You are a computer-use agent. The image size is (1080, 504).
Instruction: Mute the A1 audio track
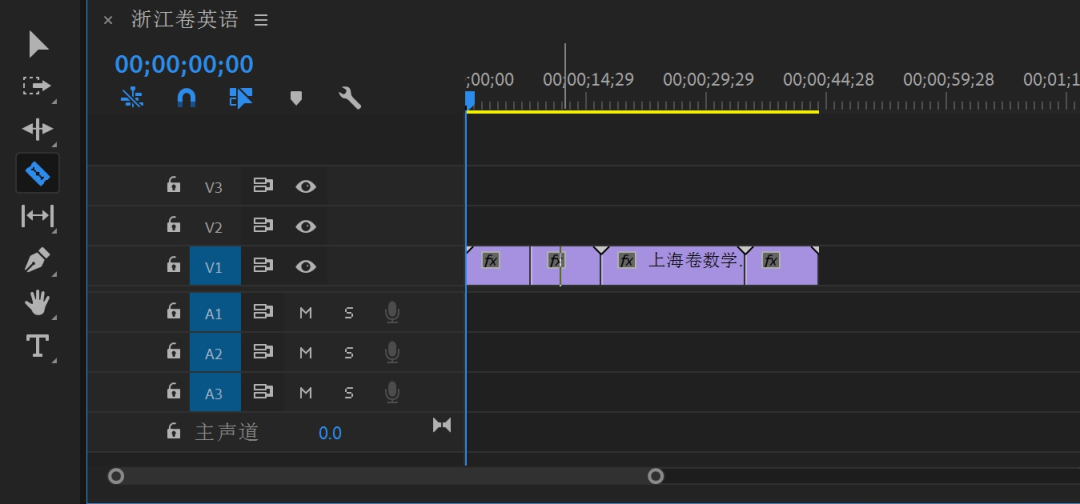point(306,313)
